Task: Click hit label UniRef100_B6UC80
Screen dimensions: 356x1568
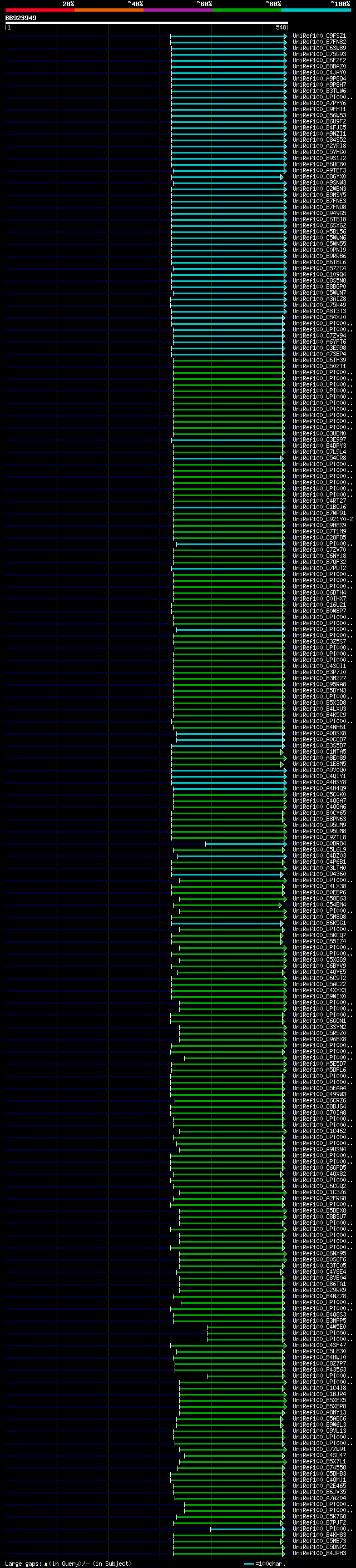Action: pyautogui.click(x=319, y=164)
